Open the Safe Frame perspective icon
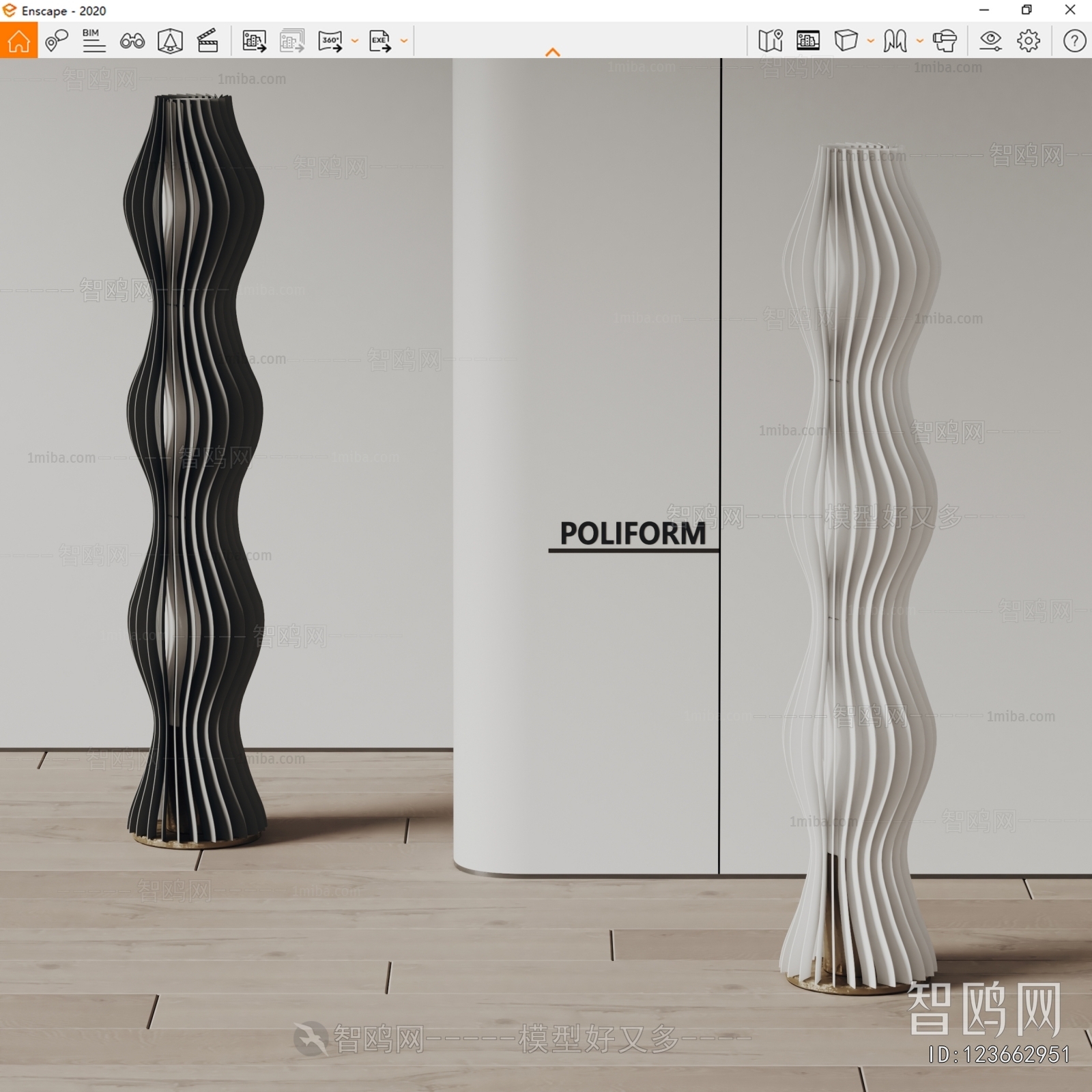Screen dimensions: 1092x1092 pos(170,41)
